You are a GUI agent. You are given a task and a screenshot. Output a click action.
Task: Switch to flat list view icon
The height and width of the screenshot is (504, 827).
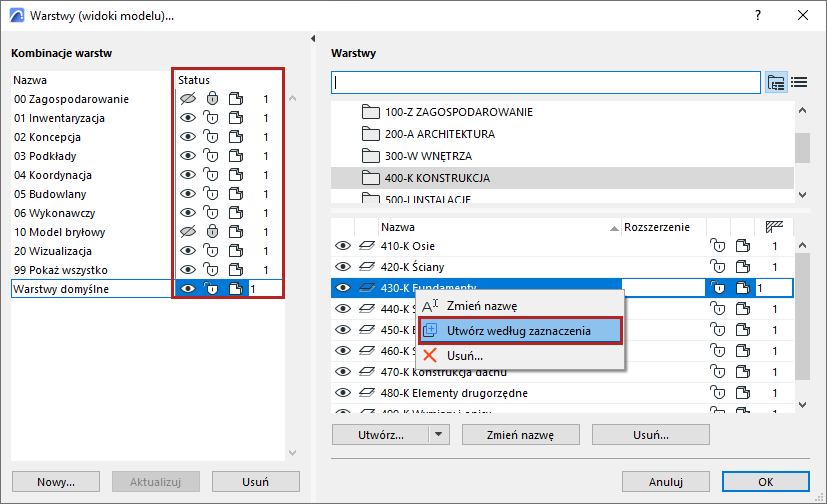799,82
